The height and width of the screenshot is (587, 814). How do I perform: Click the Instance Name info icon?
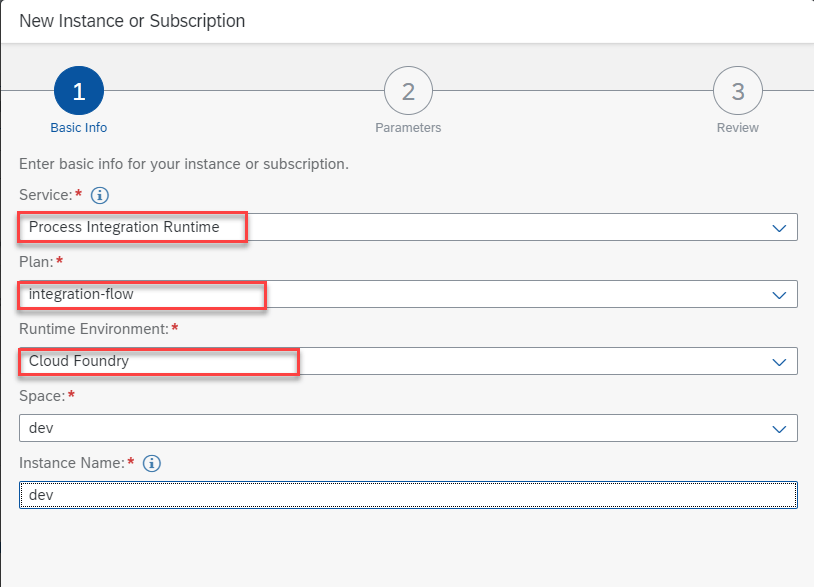click(152, 463)
